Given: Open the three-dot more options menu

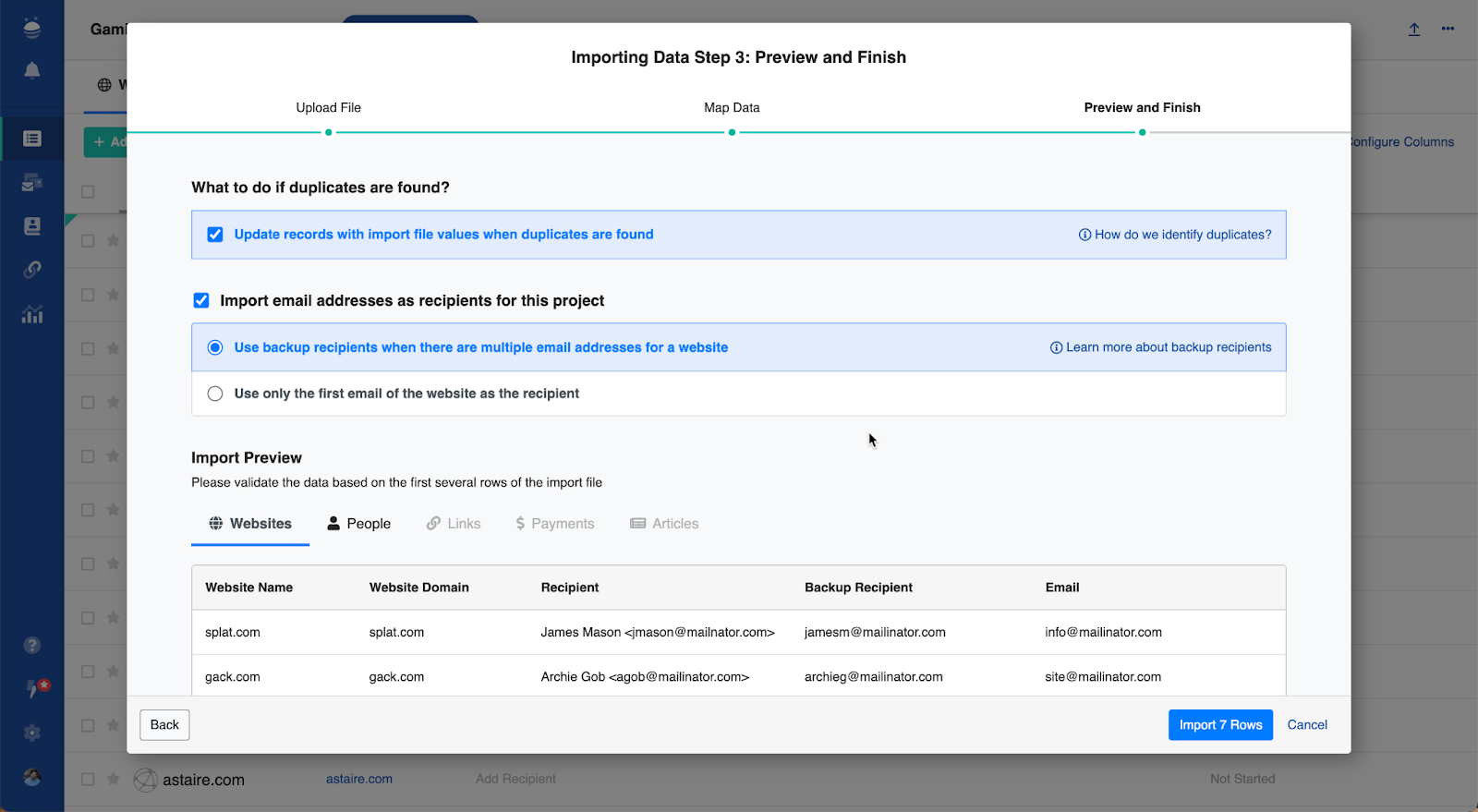Looking at the screenshot, I should [1448, 30].
